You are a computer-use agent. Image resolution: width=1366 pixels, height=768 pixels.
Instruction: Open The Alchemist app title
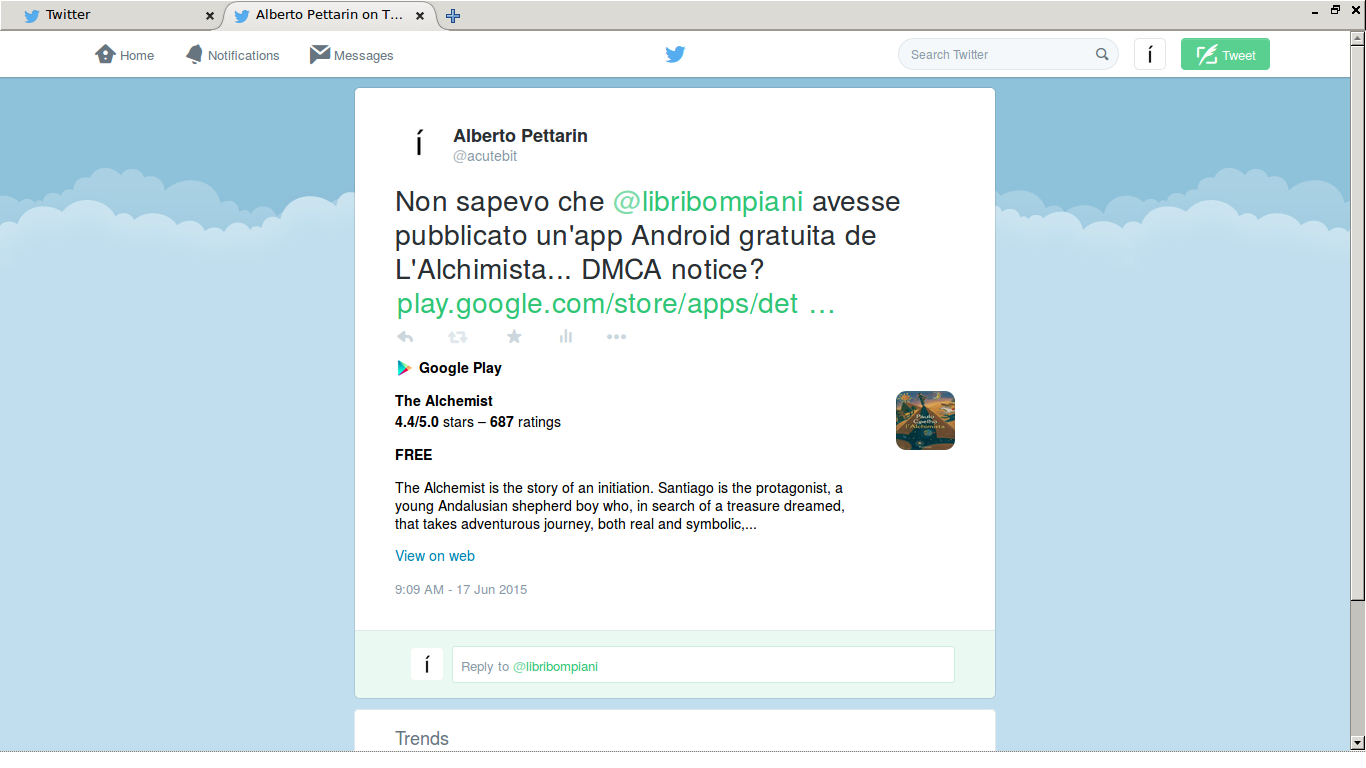coord(444,401)
